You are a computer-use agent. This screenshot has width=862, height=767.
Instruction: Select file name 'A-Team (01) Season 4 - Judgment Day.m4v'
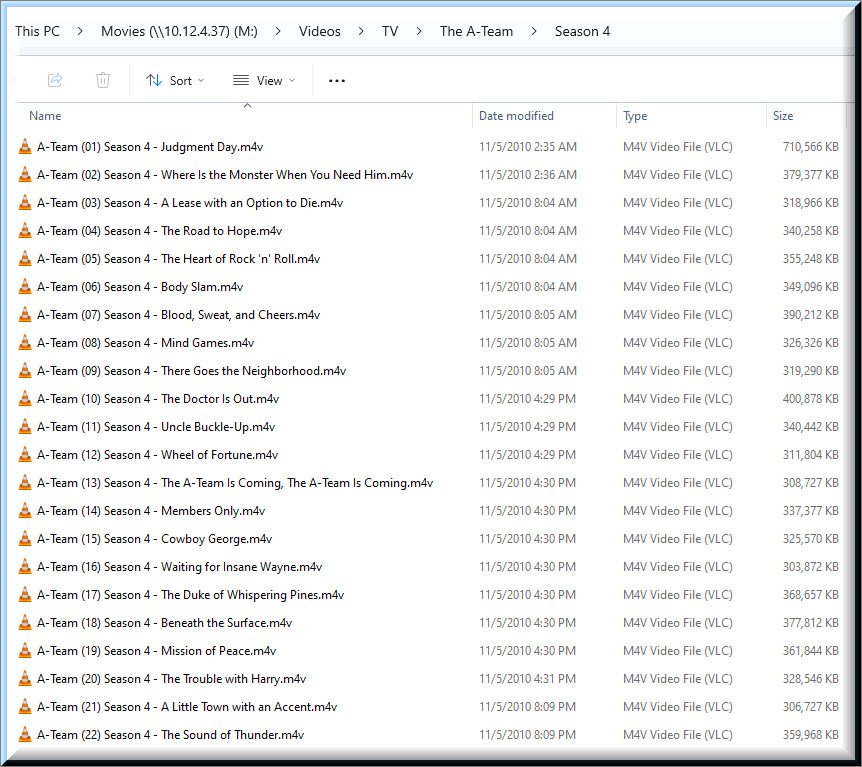150,147
